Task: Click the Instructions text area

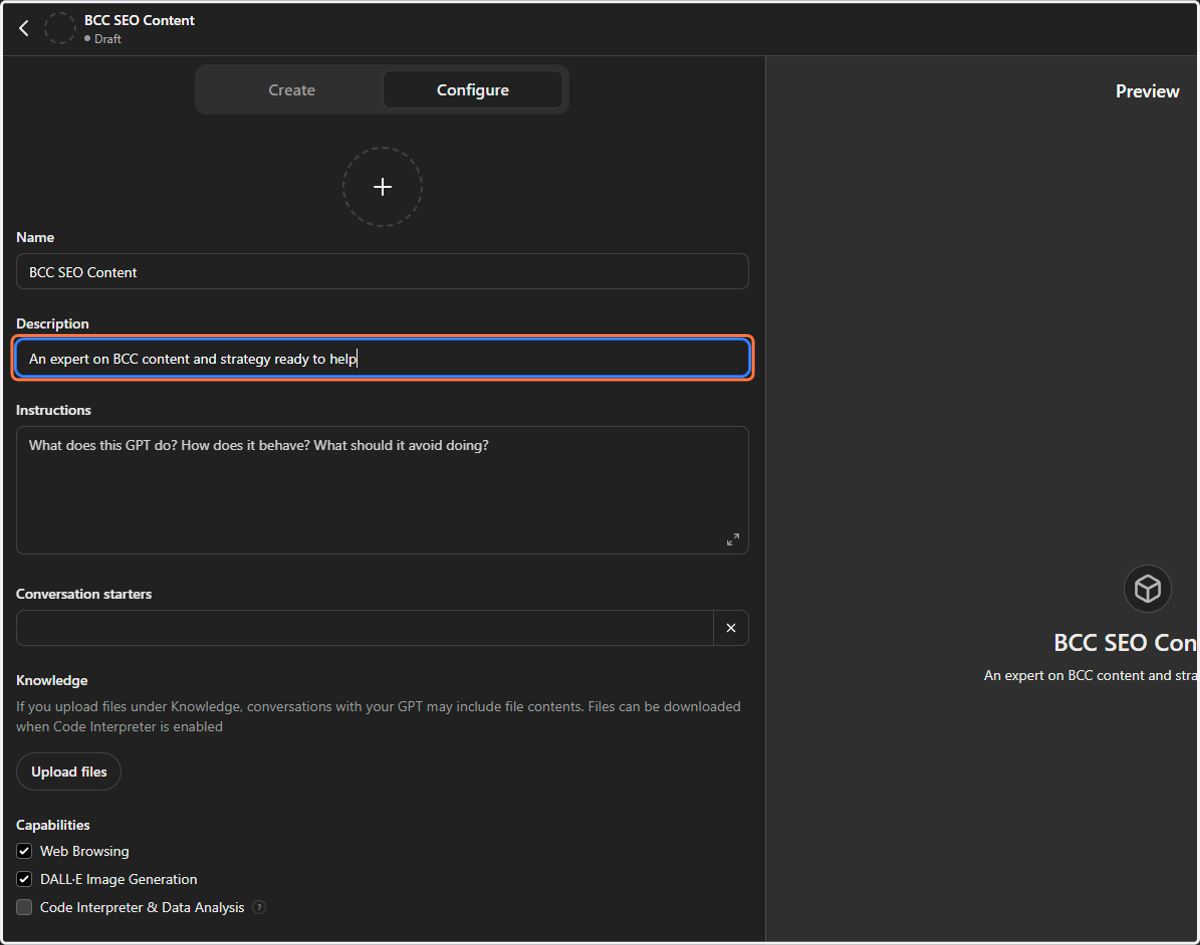Action: click(x=382, y=490)
